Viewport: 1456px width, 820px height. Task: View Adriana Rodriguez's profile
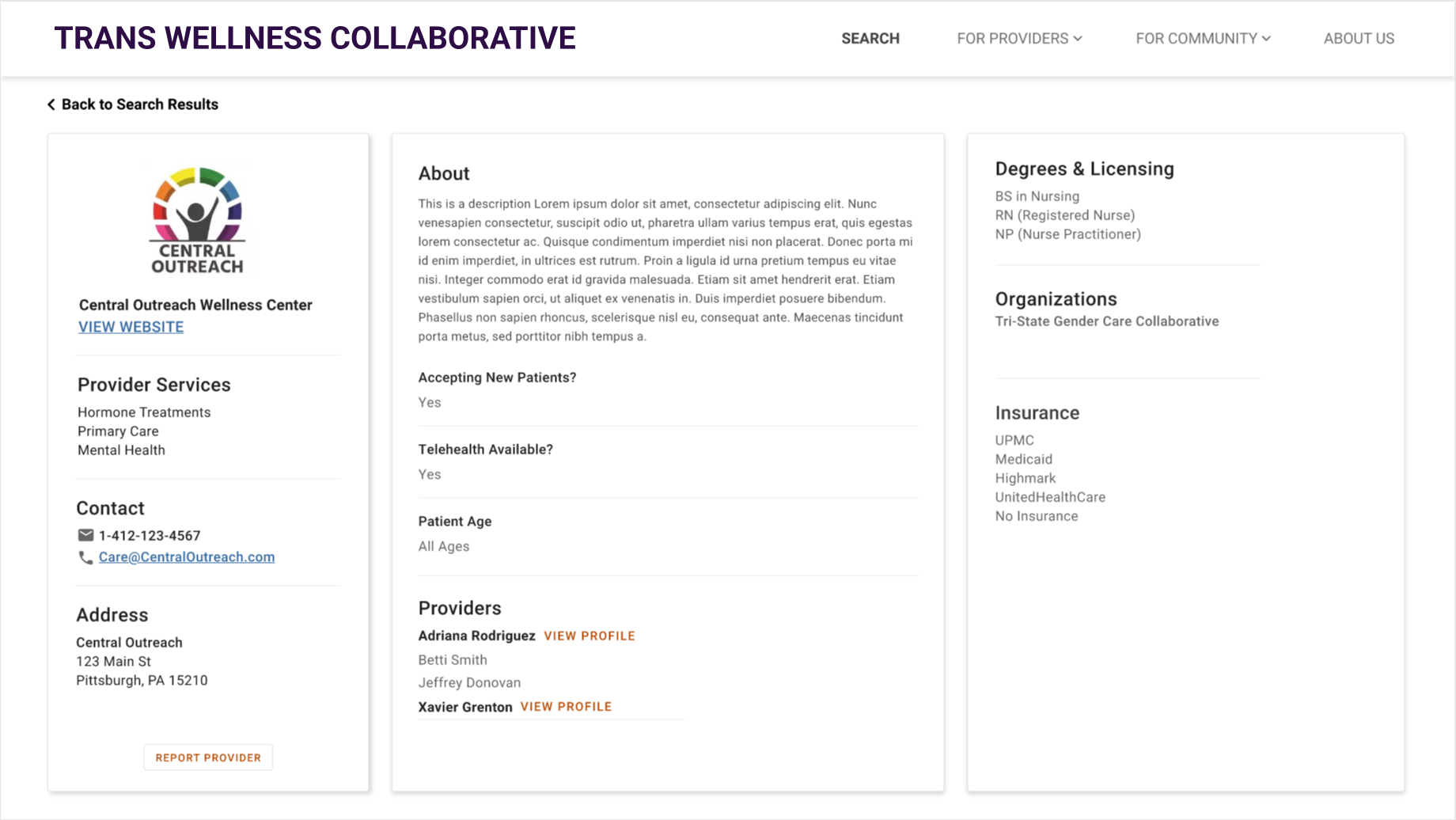590,636
